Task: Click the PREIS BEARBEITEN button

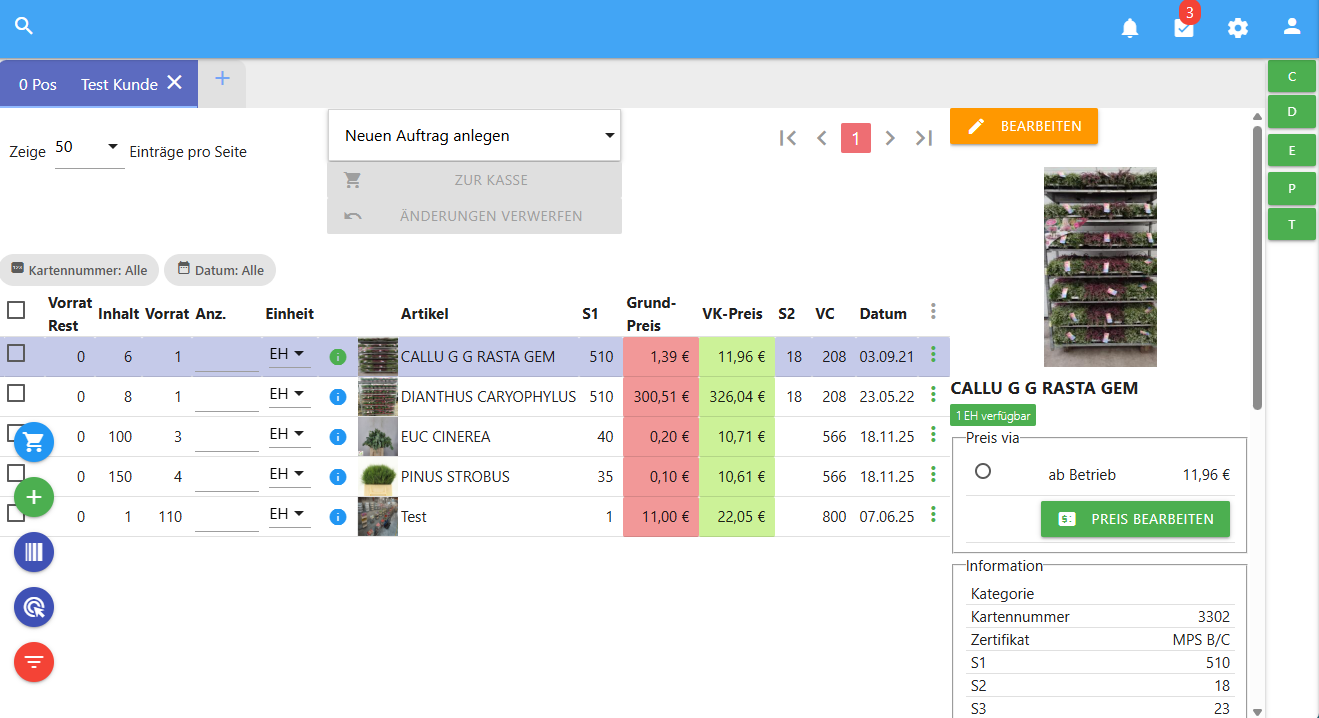Action: tap(1135, 519)
